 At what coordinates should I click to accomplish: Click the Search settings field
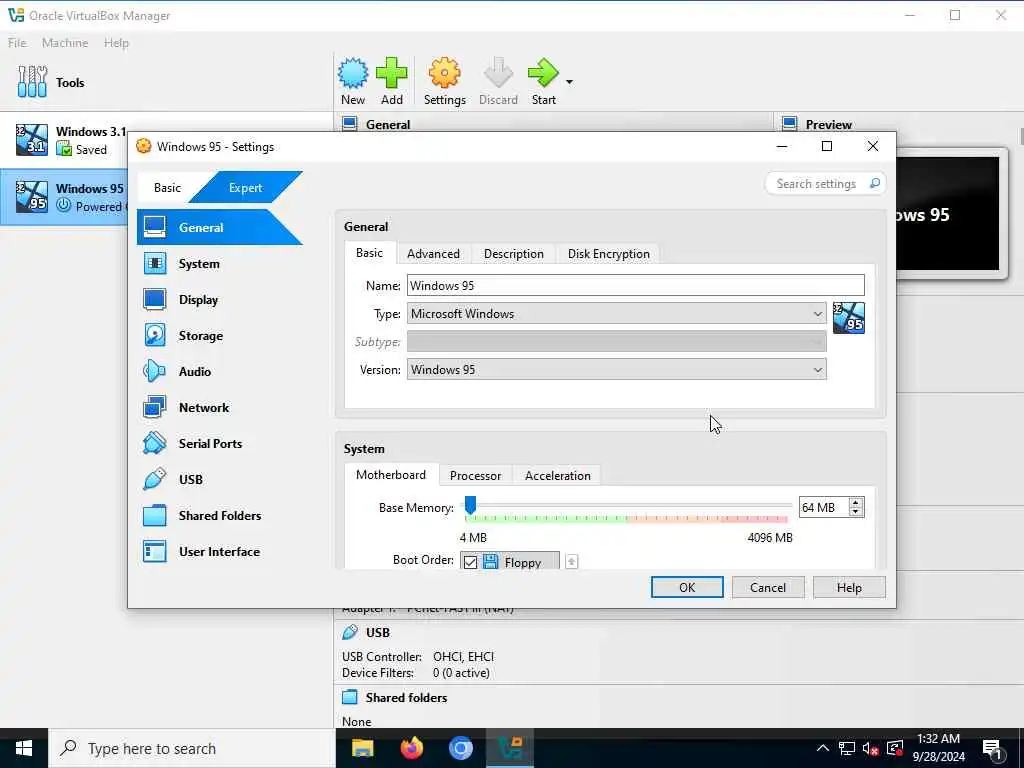816,184
